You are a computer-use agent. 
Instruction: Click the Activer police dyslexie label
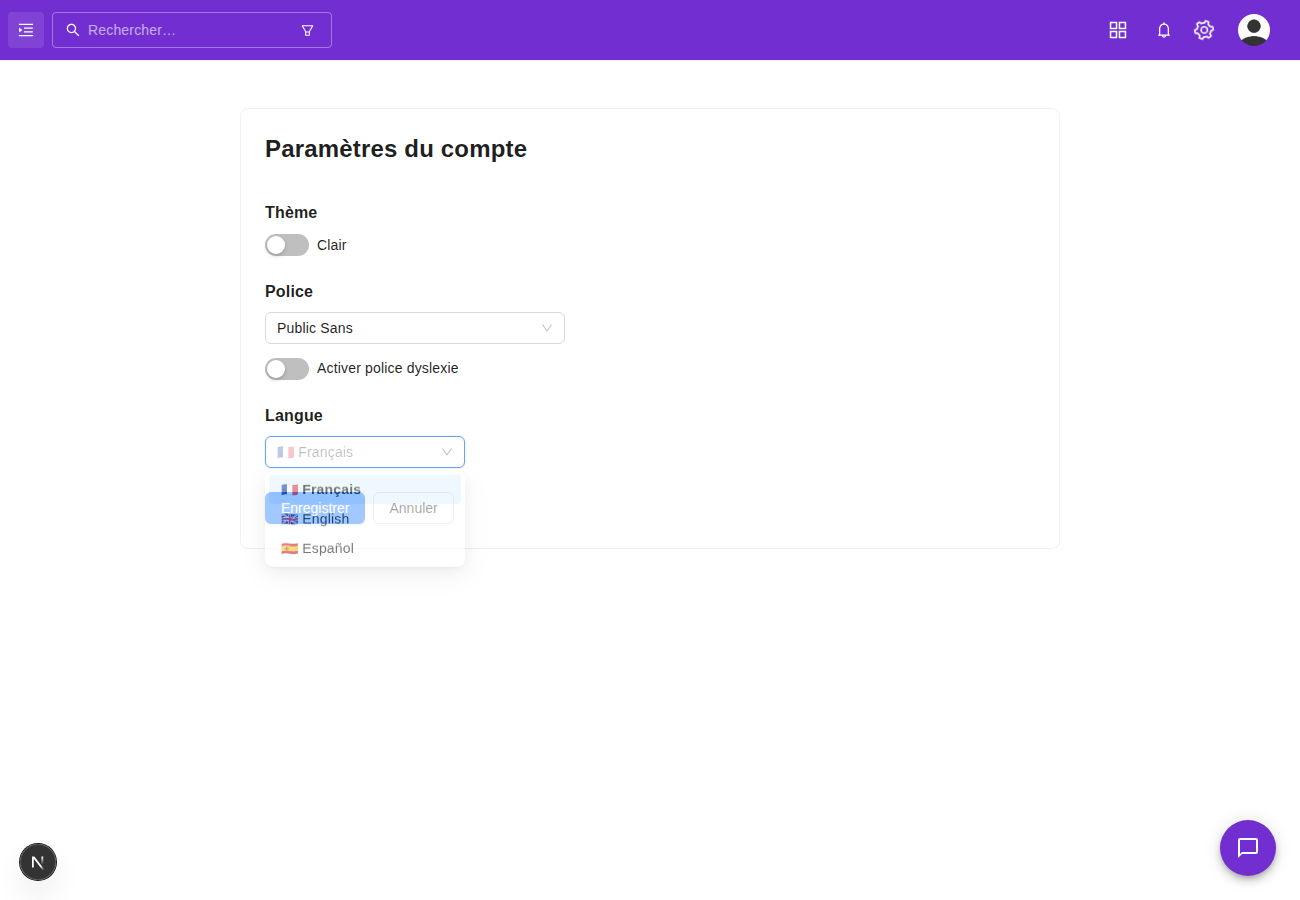(x=388, y=368)
